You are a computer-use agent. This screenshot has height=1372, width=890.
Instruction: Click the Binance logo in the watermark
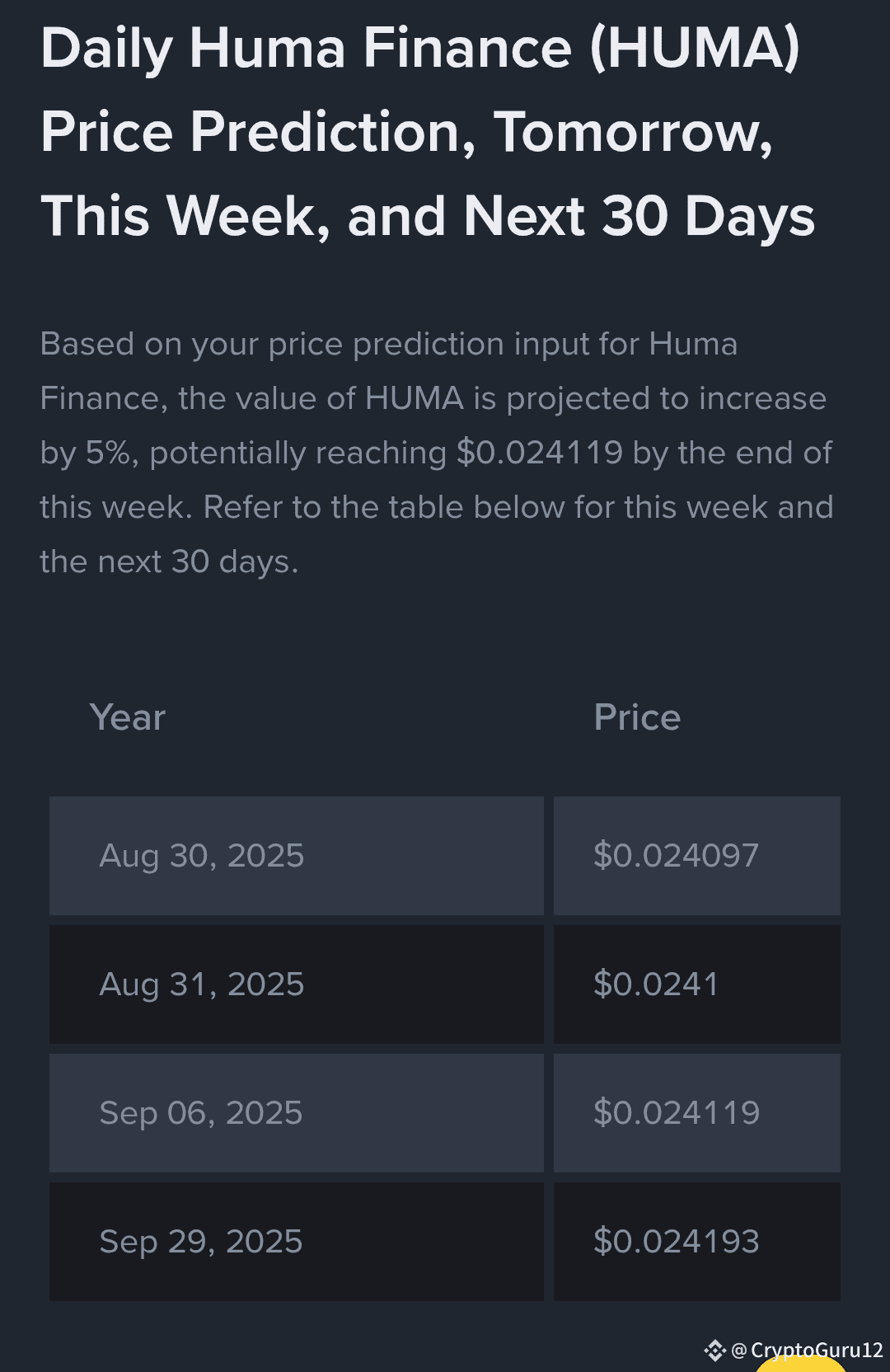[714, 1351]
